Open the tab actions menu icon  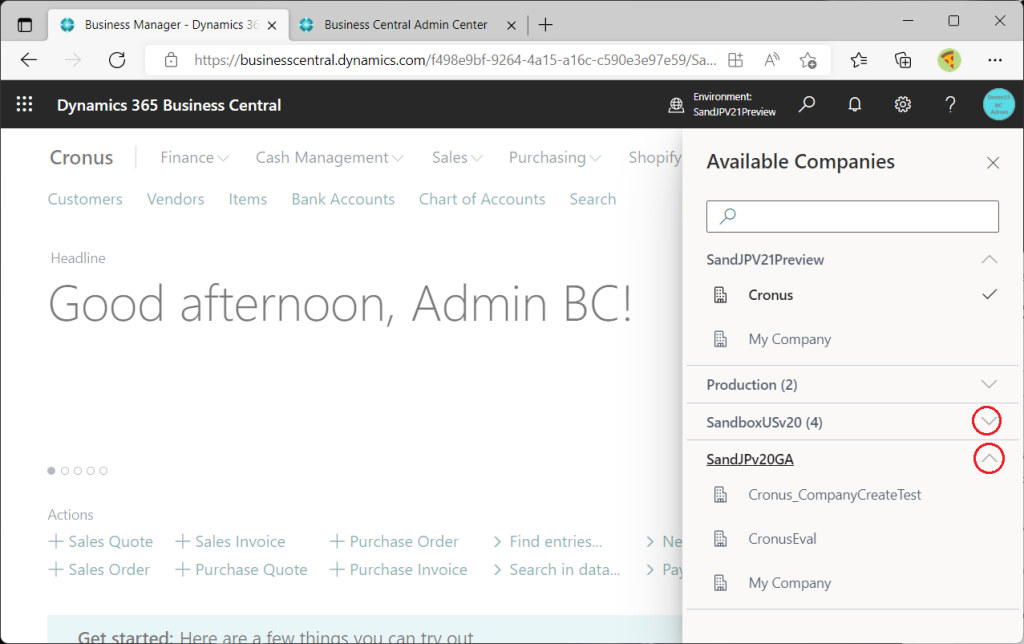pos(25,25)
